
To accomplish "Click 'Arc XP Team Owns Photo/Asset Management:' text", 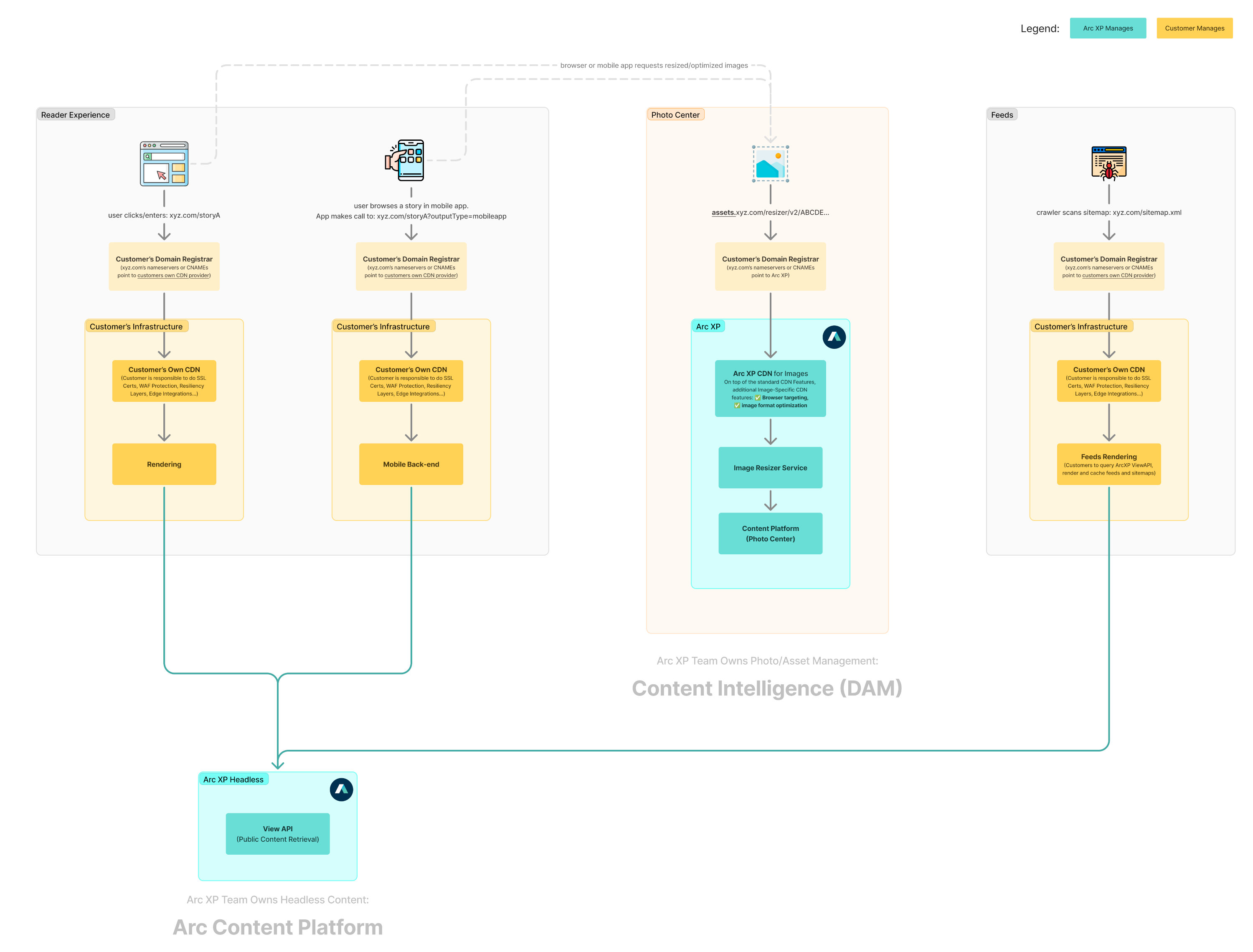I will click(x=768, y=661).
